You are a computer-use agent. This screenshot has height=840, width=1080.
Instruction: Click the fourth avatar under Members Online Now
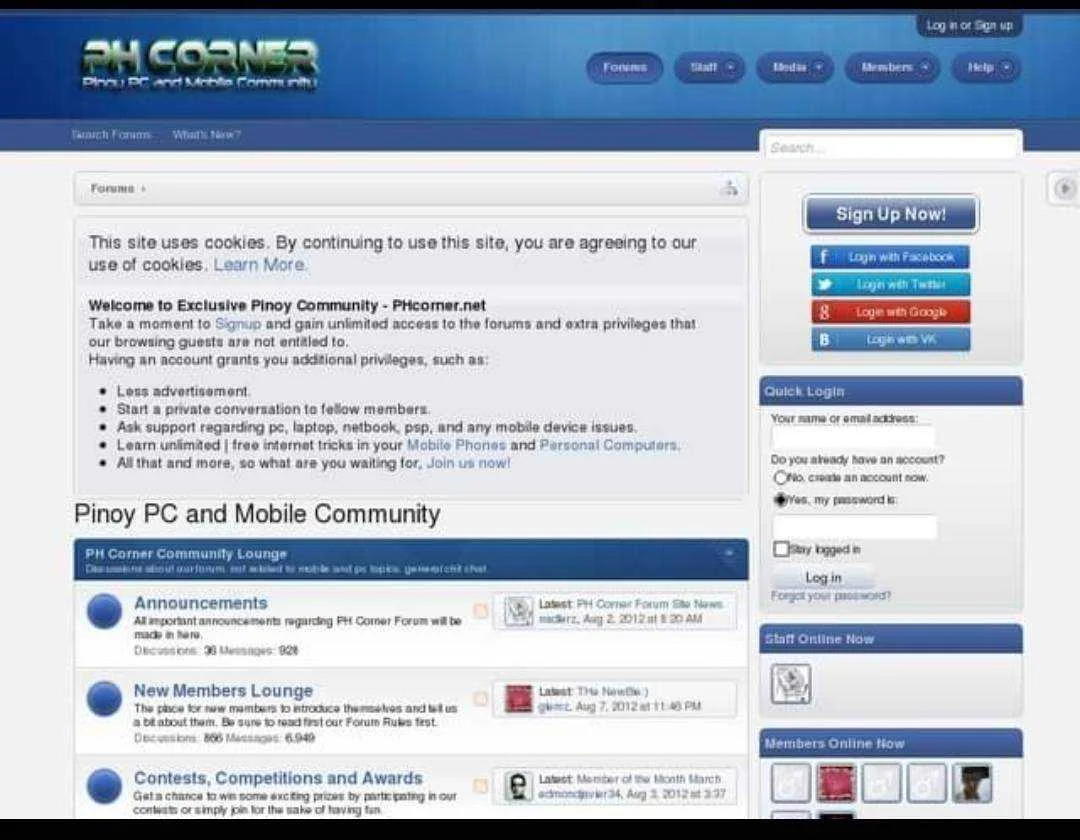927,783
